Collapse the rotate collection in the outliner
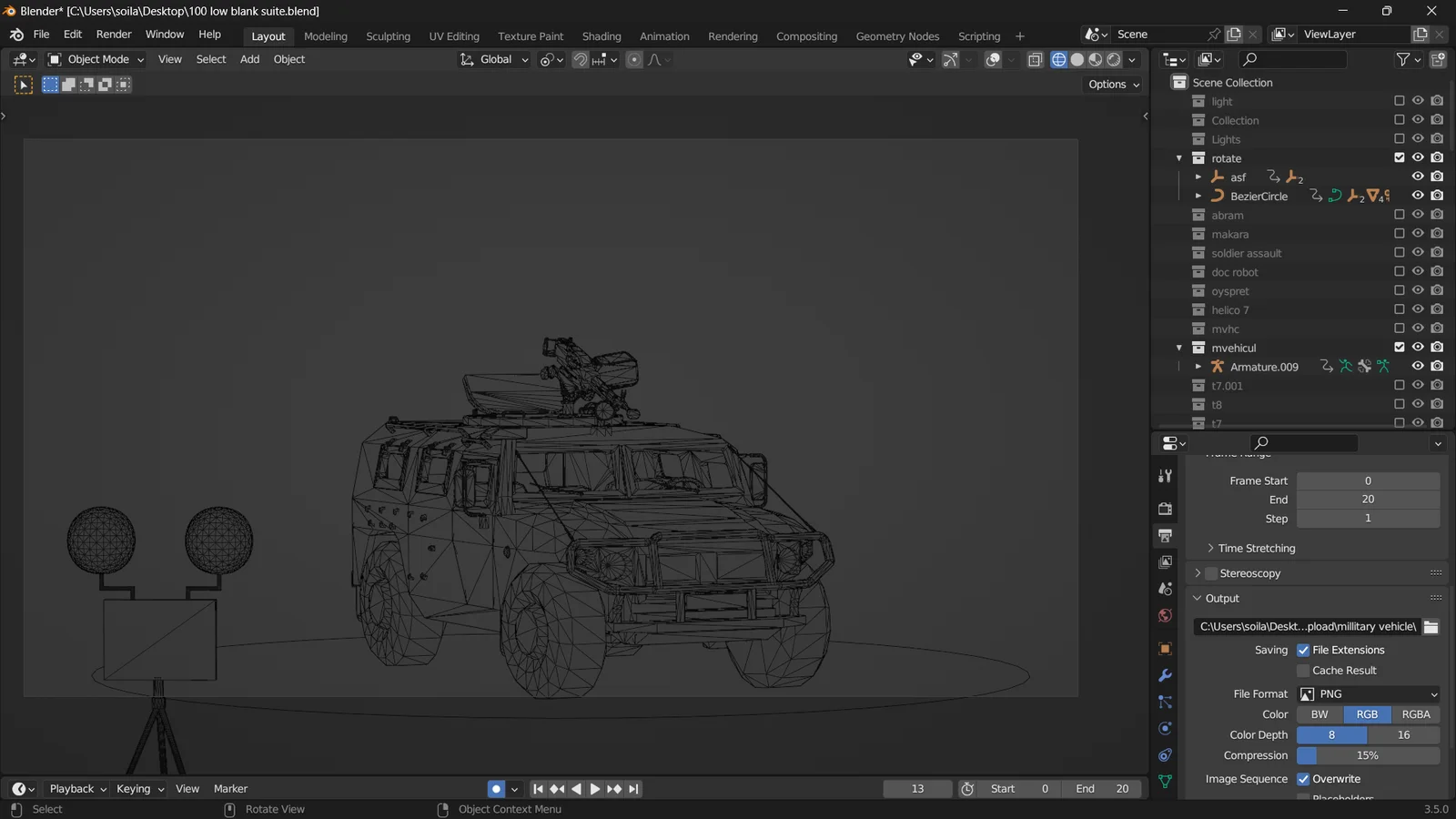1456x819 pixels. point(1178,157)
